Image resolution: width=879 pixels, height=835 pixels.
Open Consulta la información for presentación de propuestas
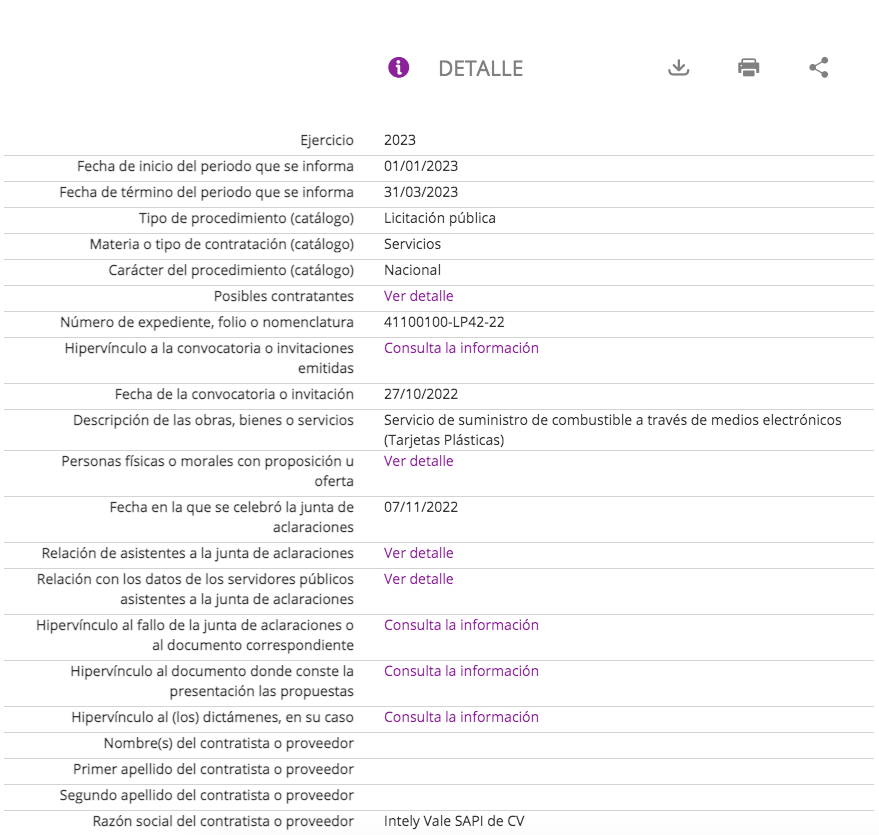pos(461,671)
